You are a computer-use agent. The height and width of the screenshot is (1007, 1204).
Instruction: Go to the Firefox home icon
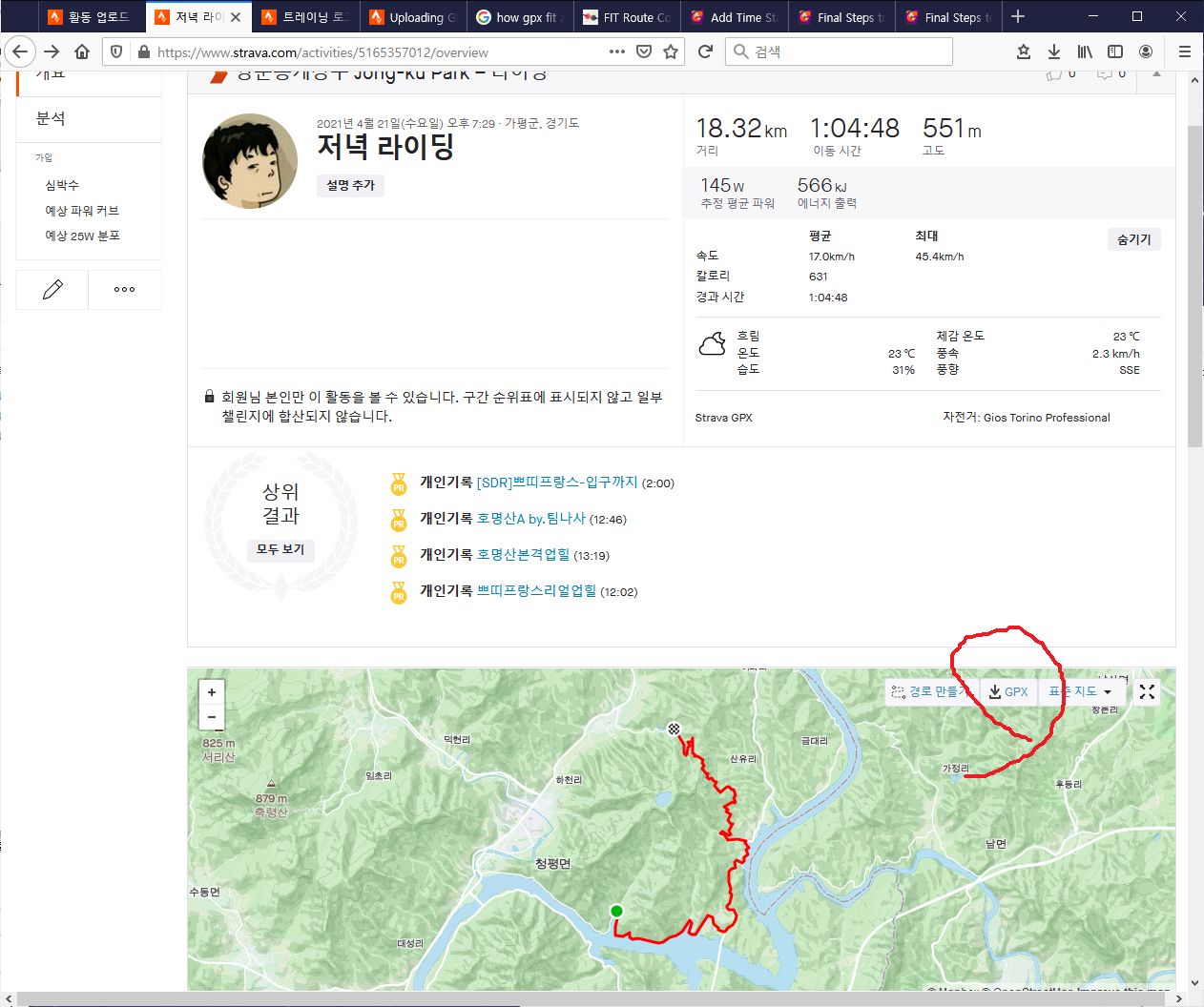(x=82, y=51)
